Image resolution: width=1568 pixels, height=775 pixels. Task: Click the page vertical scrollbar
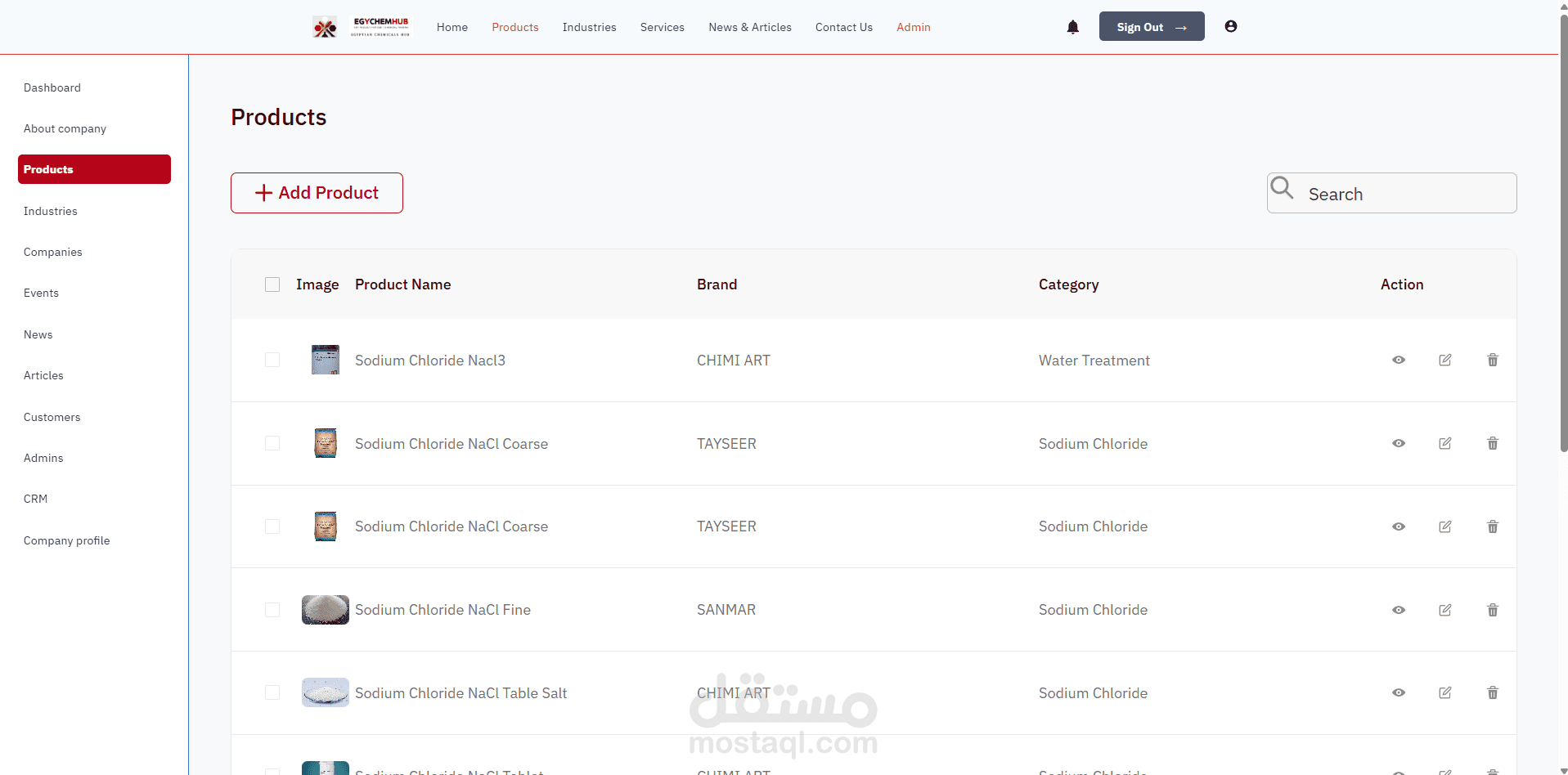(1563, 232)
